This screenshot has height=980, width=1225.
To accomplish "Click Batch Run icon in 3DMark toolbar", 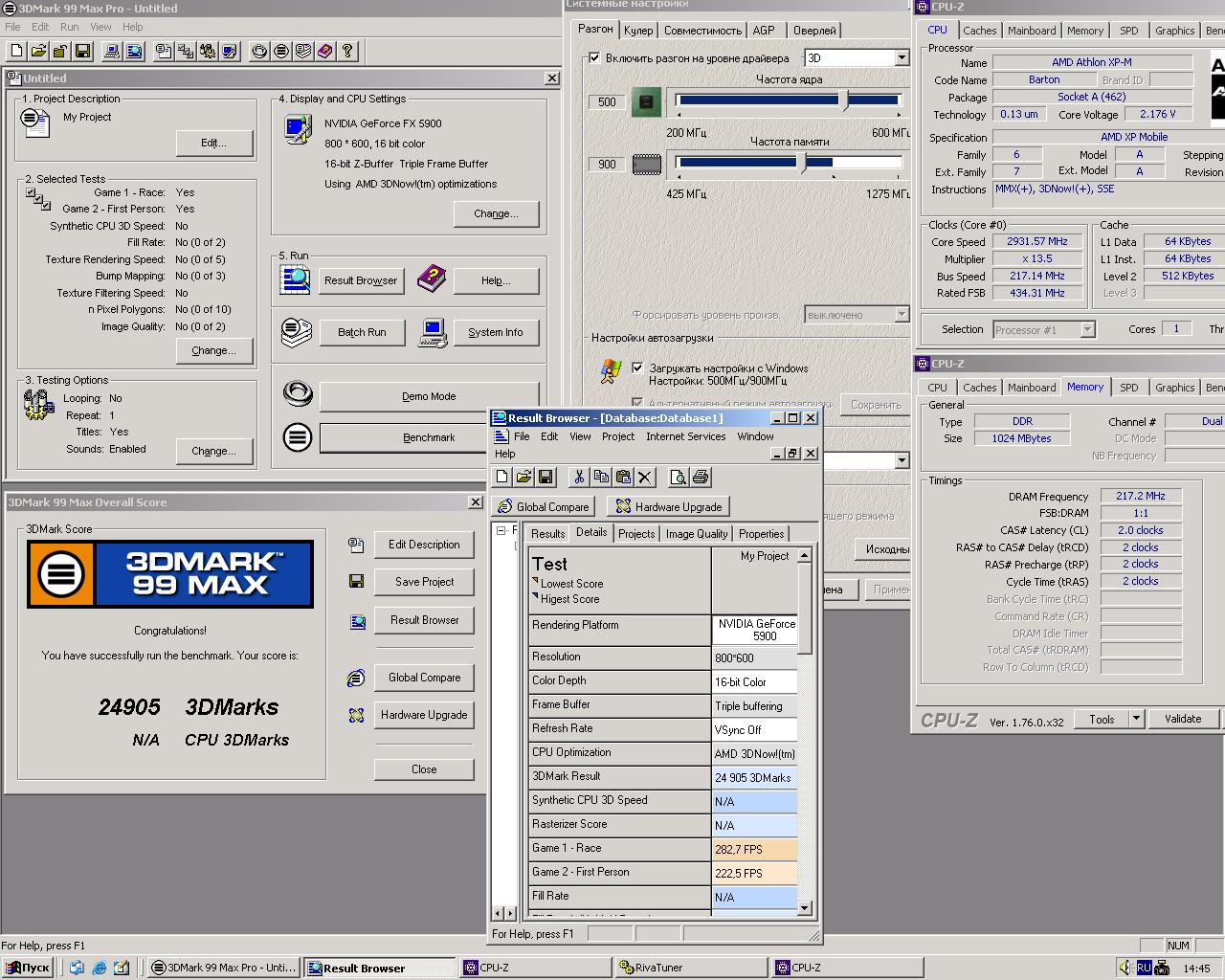I will click(303, 51).
